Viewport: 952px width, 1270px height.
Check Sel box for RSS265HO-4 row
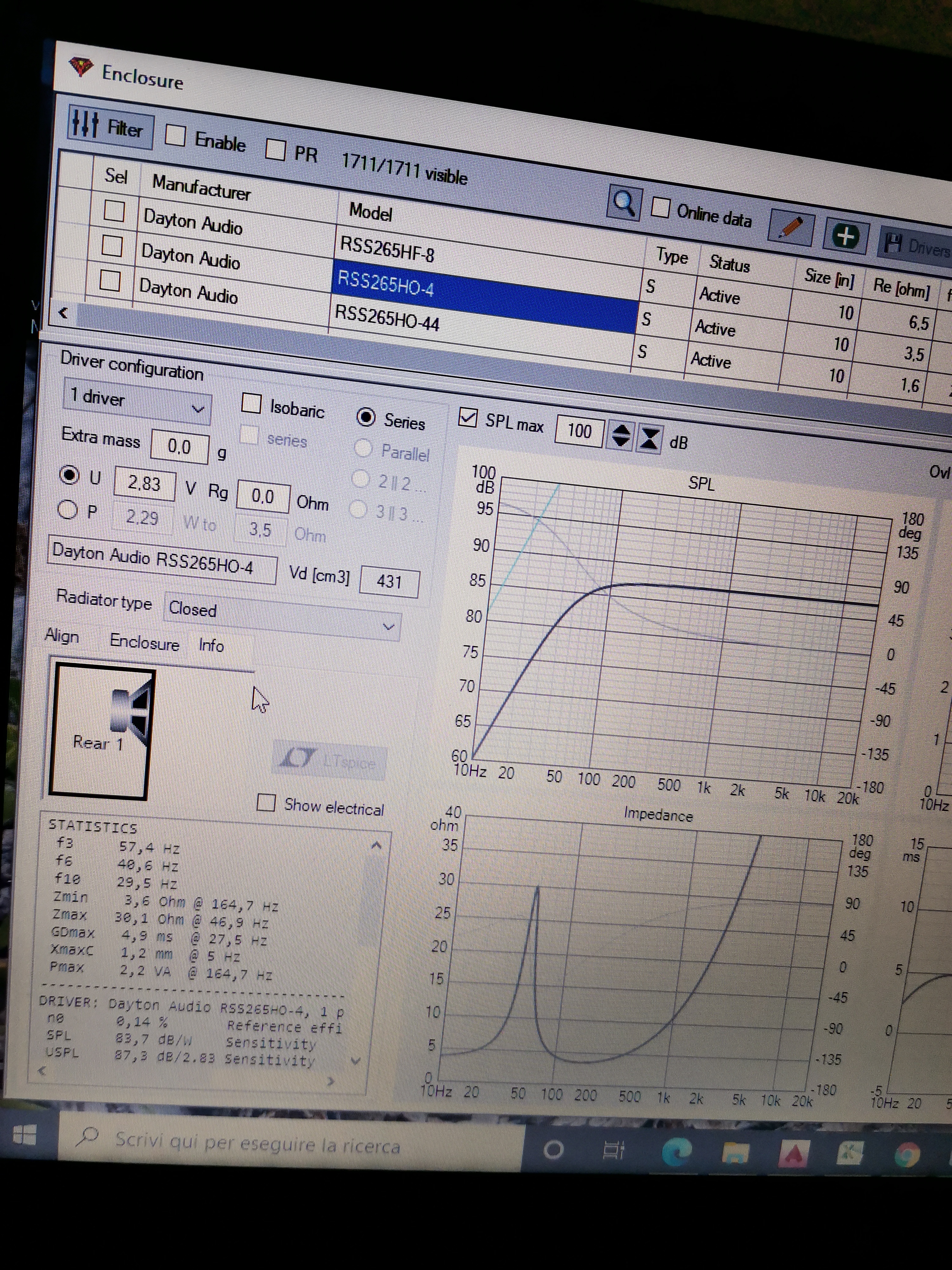(x=112, y=246)
